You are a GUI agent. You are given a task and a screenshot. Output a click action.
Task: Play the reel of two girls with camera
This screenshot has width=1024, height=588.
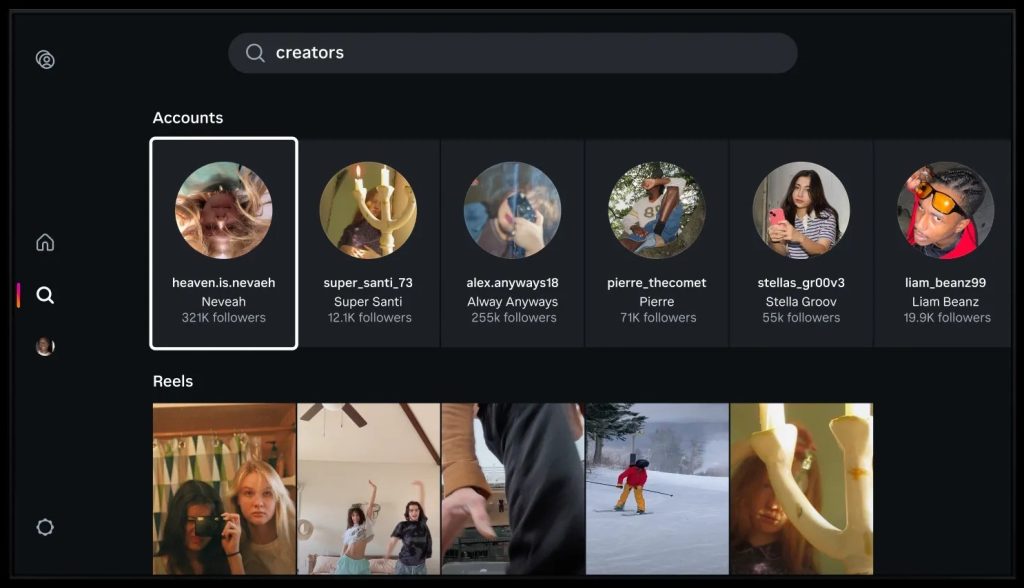point(224,489)
